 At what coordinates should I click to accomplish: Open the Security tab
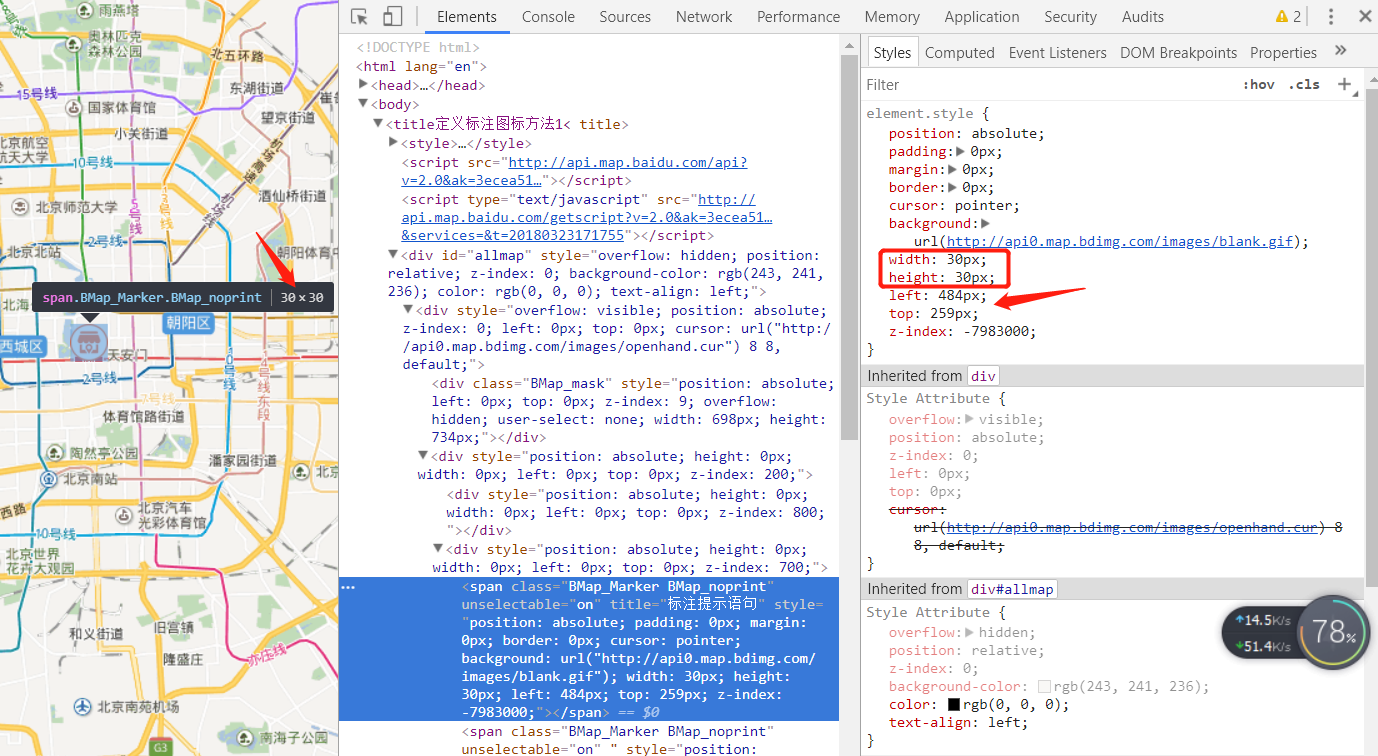(1070, 16)
